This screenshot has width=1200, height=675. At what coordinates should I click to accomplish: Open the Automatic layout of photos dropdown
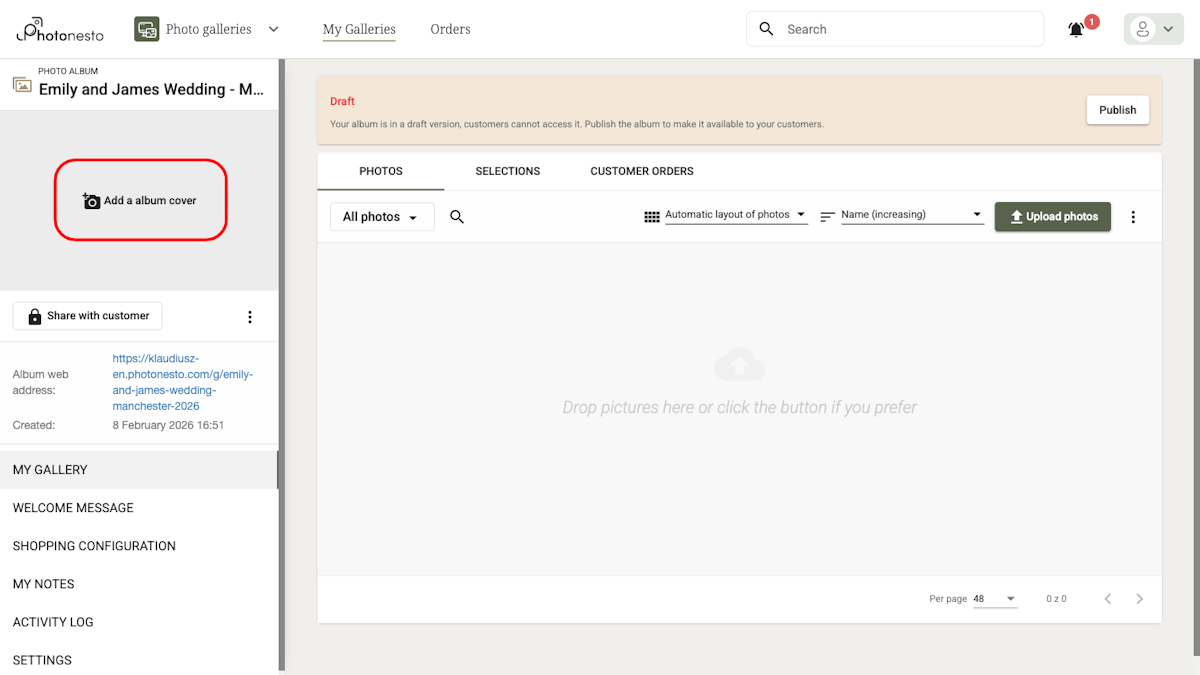coord(736,215)
